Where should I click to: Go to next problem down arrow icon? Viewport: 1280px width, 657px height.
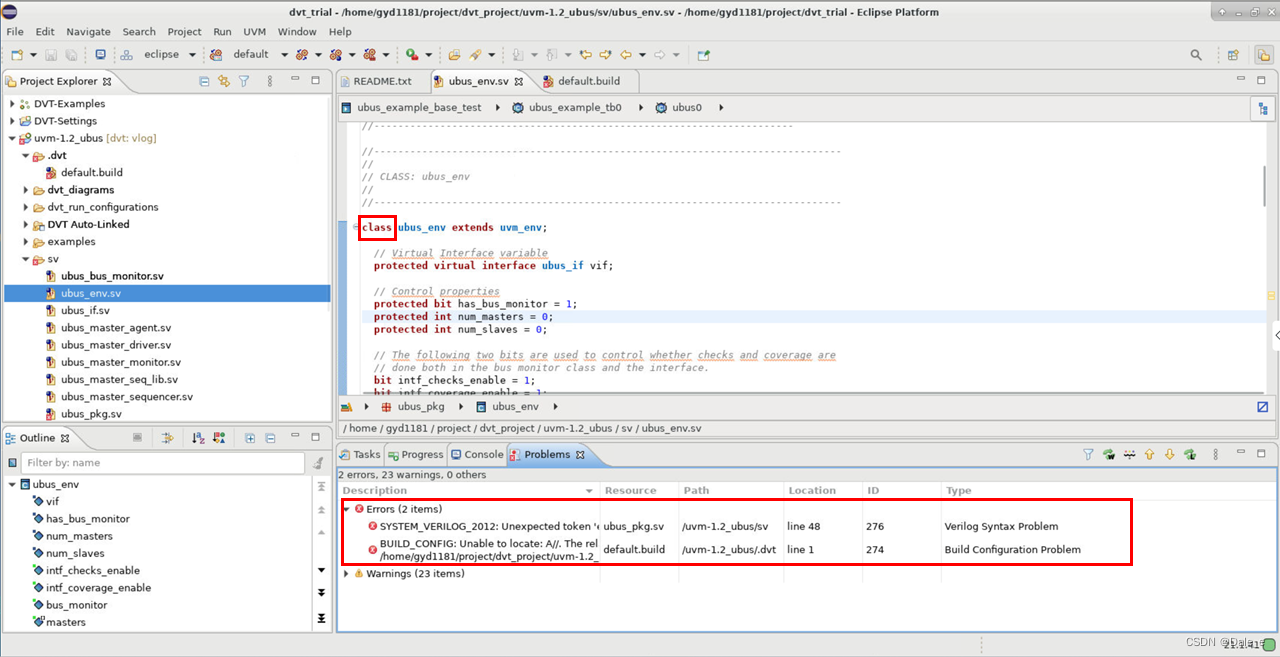click(1169, 454)
